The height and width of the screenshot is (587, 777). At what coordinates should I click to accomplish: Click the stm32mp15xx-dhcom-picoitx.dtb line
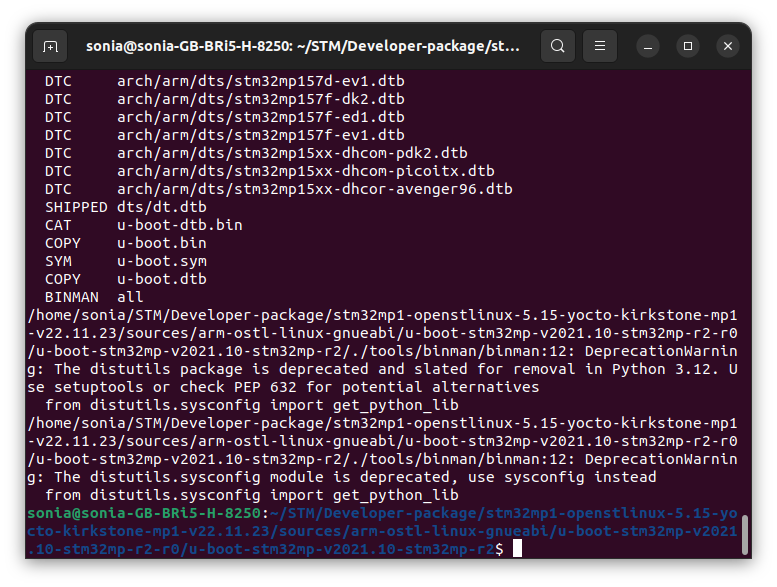270,171
